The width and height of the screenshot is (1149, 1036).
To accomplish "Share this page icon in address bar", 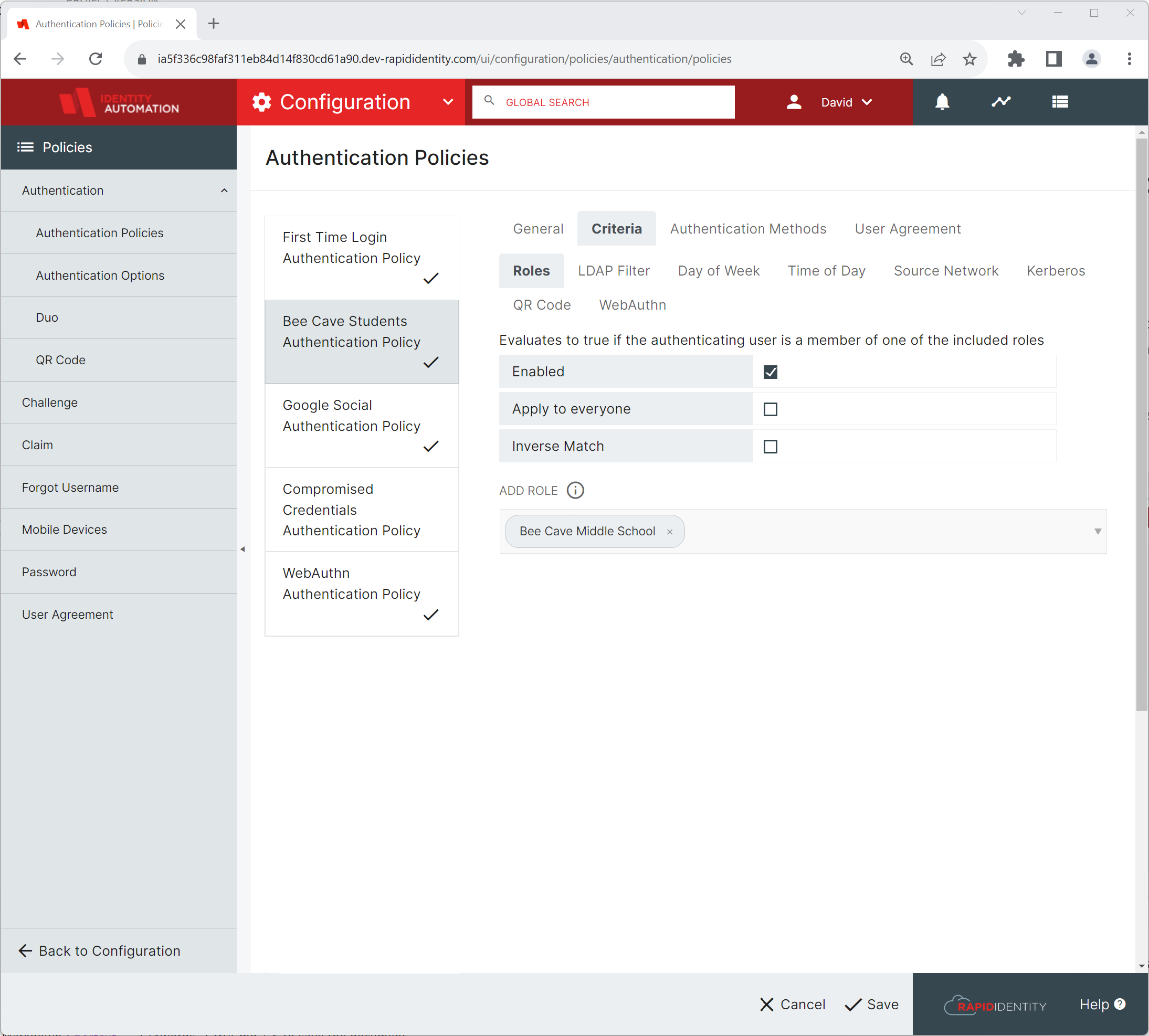I will [x=938, y=59].
